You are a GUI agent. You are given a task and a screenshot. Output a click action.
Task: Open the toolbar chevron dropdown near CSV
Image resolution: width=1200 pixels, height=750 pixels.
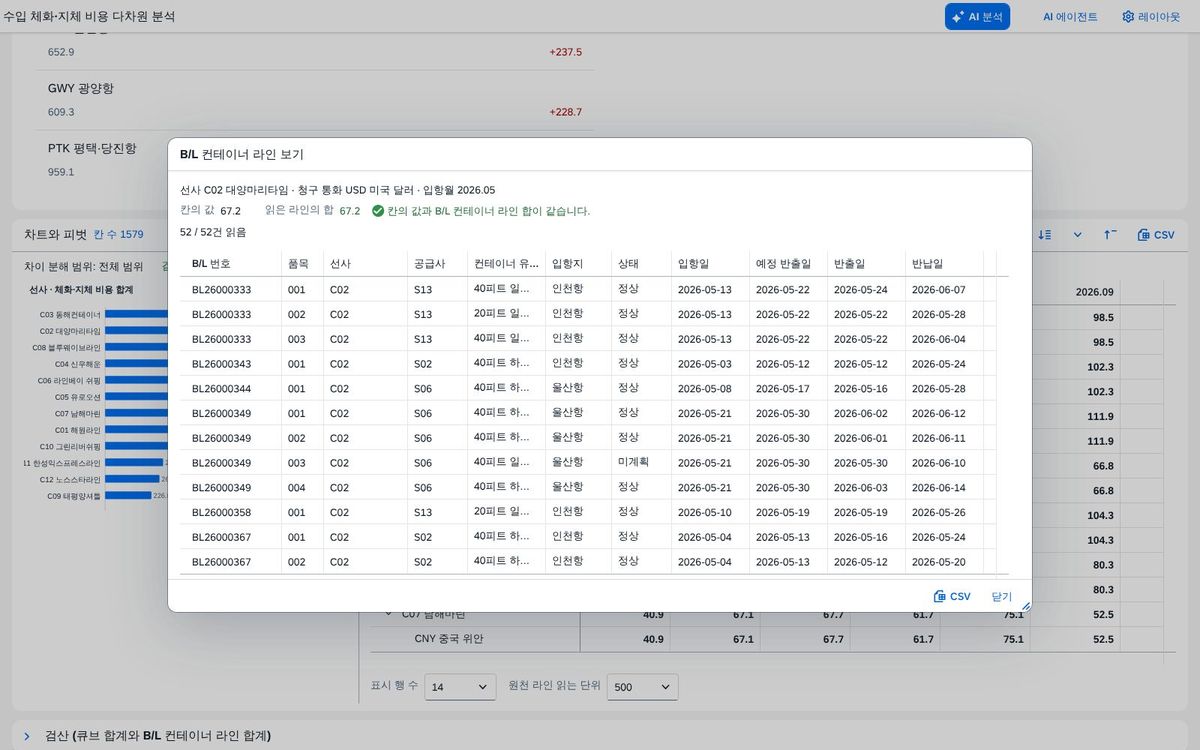[x=1077, y=235]
